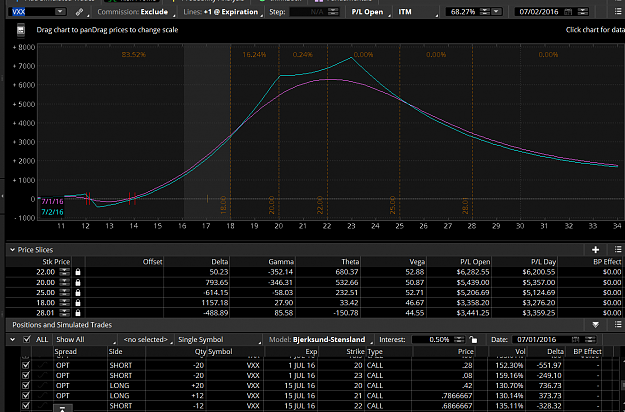Click the P/L Day column header
Image resolution: width=625 pixels, height=412 pixels.
coord(543,262)
